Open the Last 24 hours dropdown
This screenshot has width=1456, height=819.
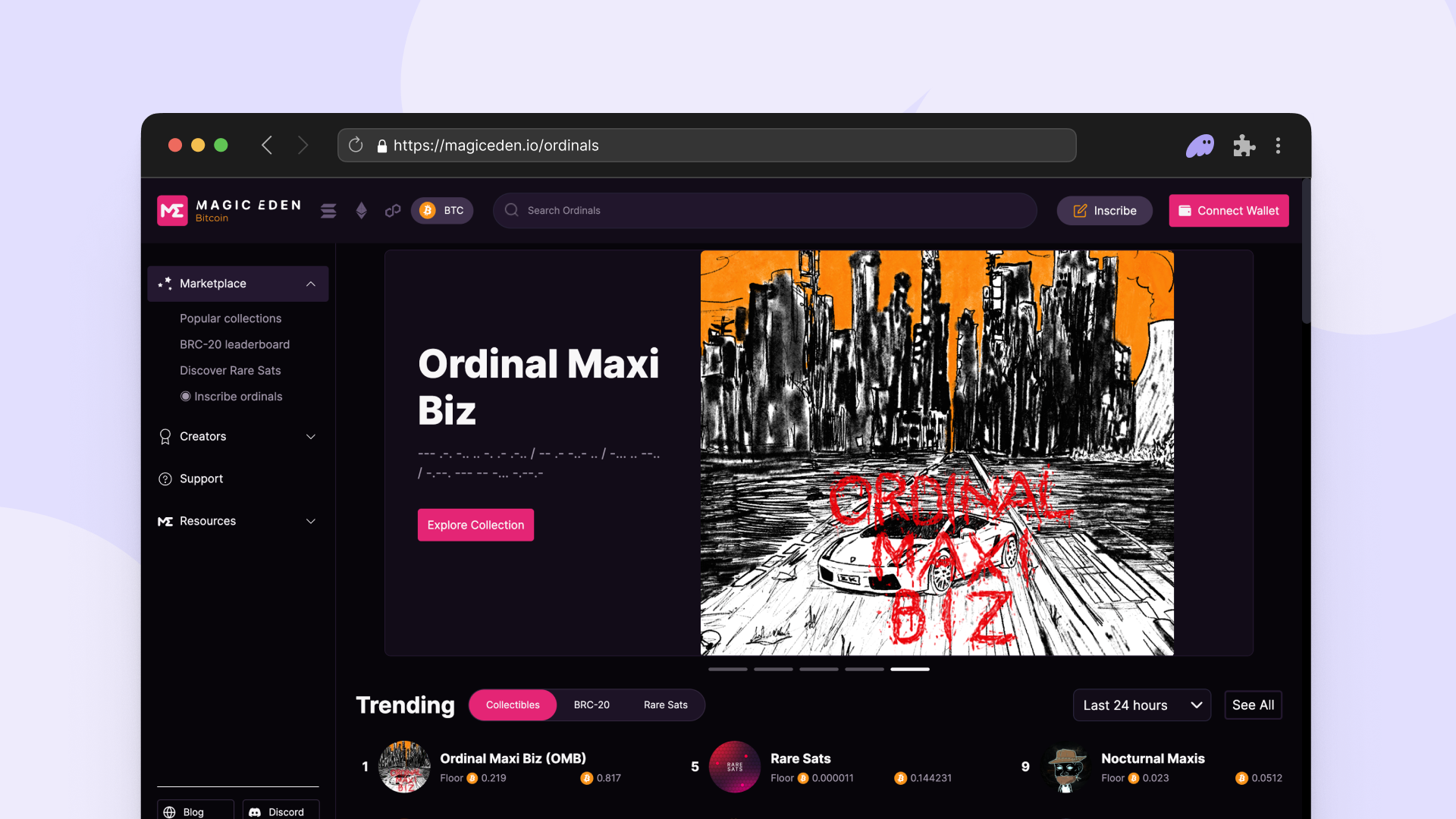click(1142, 705)
